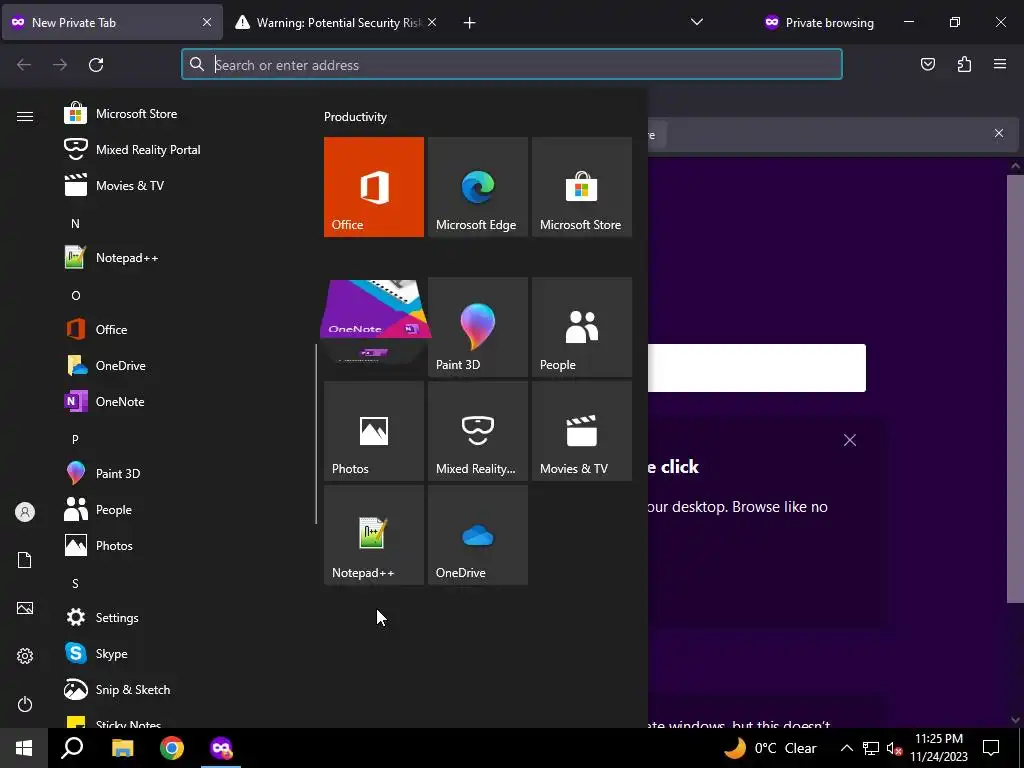The width and height of the screenshot is (1024, 768).
Task: Open the People tile
Action: [x=581, y=327]
